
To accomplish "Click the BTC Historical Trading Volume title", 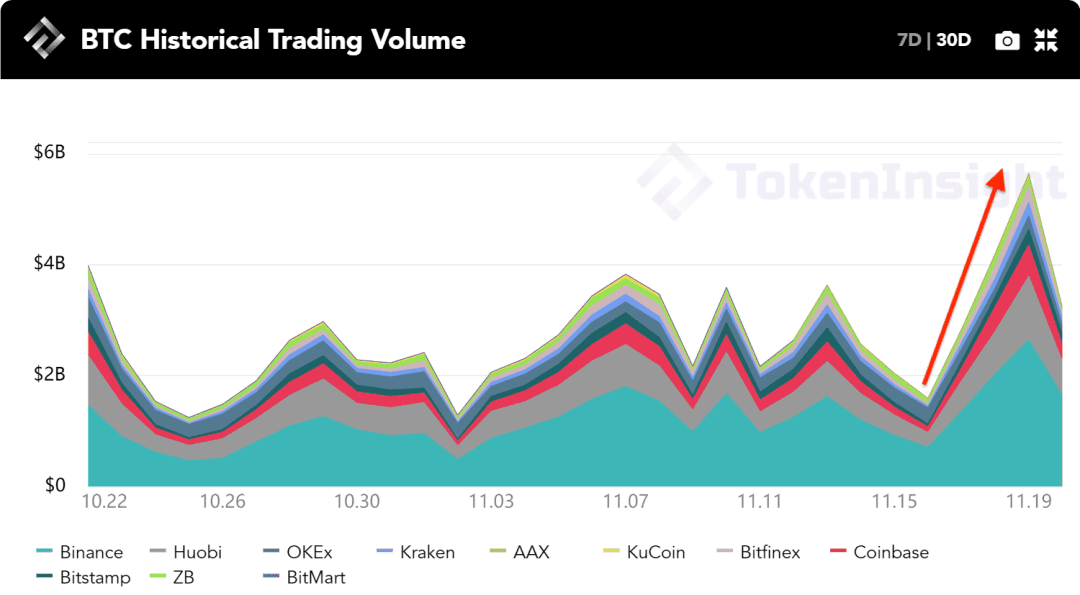I will 273,40.
